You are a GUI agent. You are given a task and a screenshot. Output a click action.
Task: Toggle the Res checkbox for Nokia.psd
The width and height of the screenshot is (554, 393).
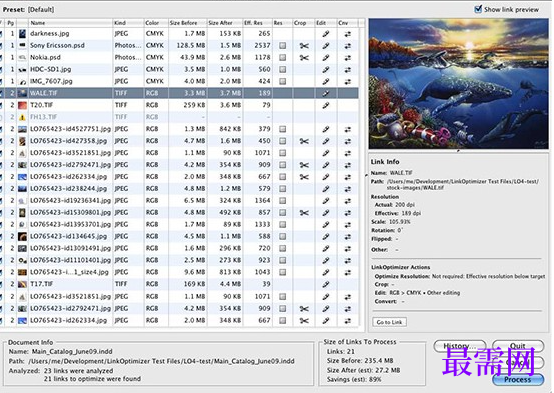(x=283, y=58)
